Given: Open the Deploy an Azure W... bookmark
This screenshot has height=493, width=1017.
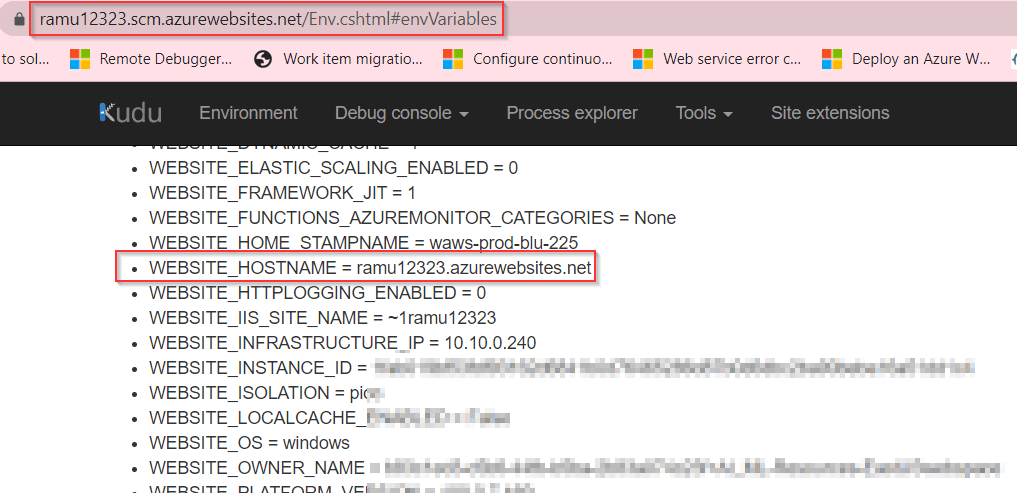Looking at the screenshot, I should tap(921, 59).
